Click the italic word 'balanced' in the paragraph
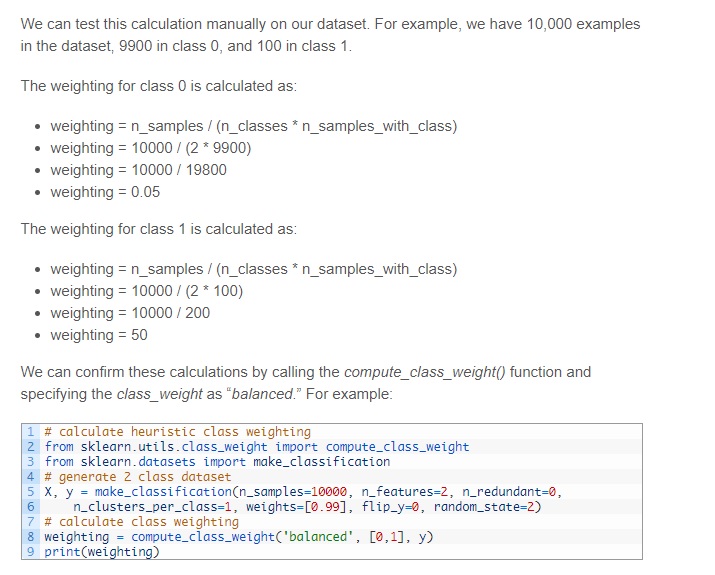Screen dimensions: 715x575 pyautogui.click(x=262, y=394)
